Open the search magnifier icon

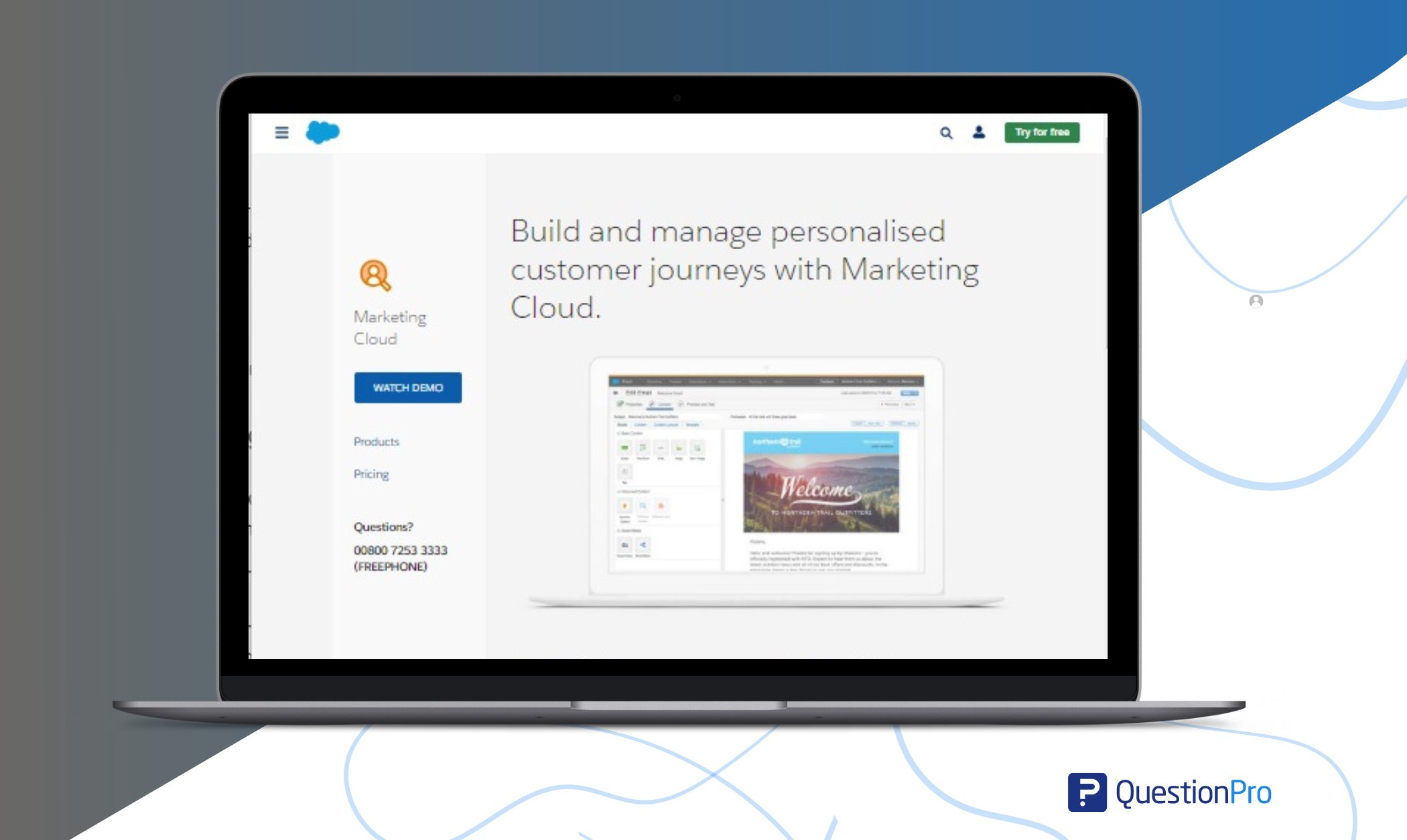click(946, 133)
